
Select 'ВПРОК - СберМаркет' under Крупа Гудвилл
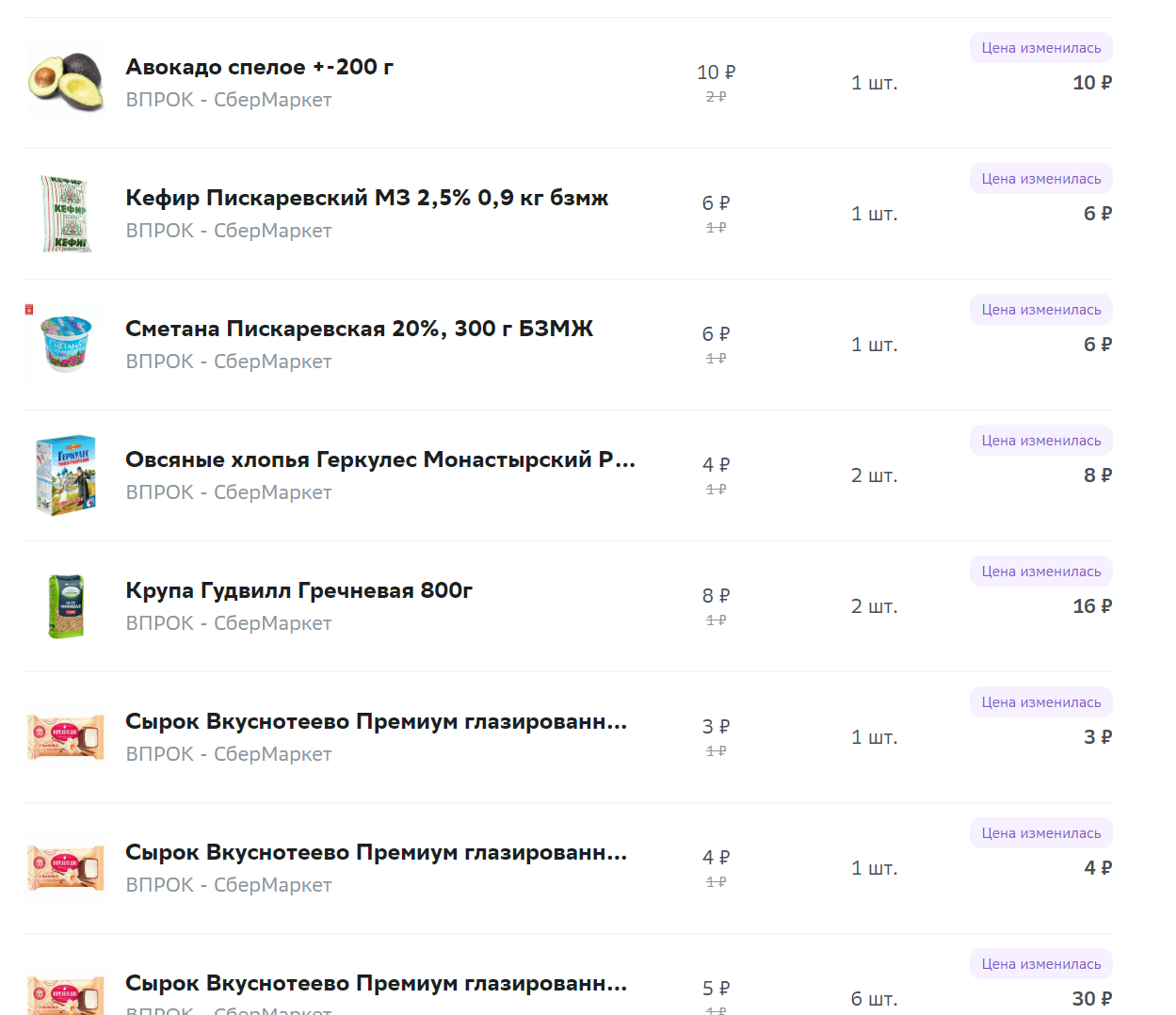coord(229,623)
